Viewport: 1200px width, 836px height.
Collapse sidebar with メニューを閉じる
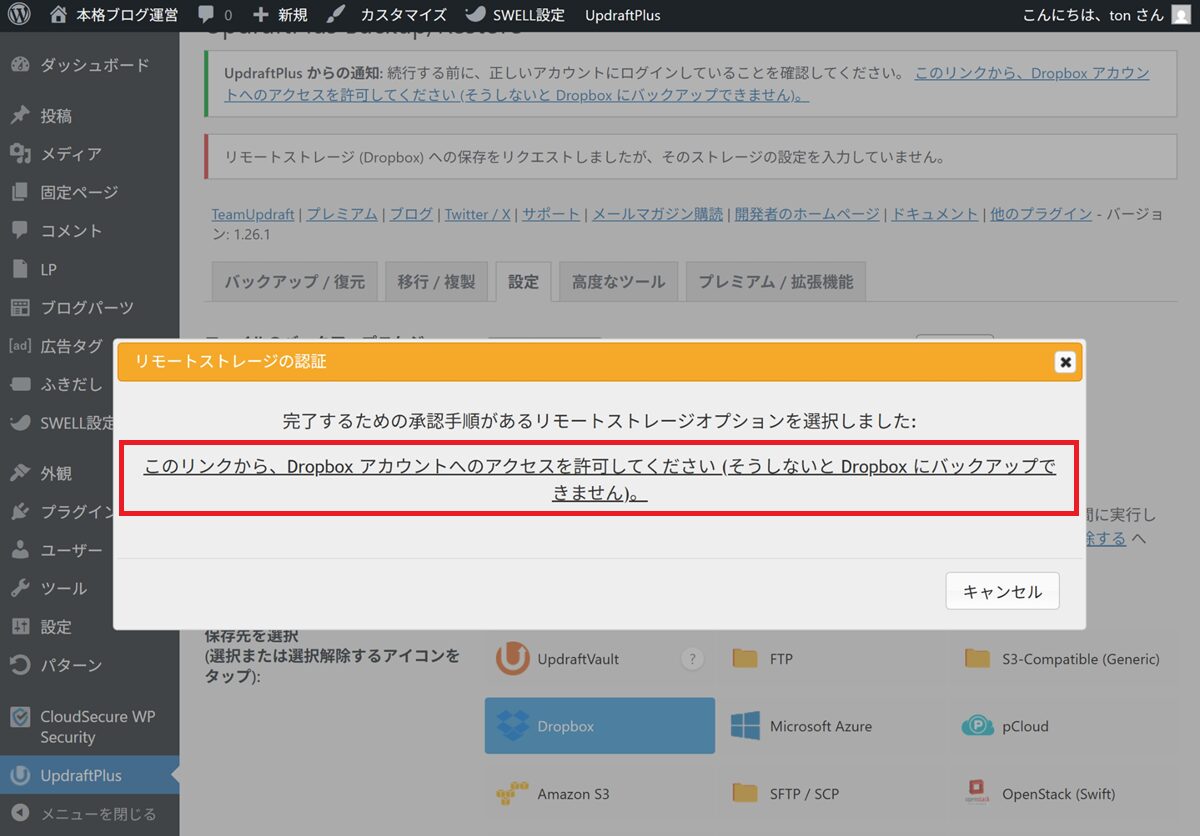pyautogui.click(x=97, y=814)
